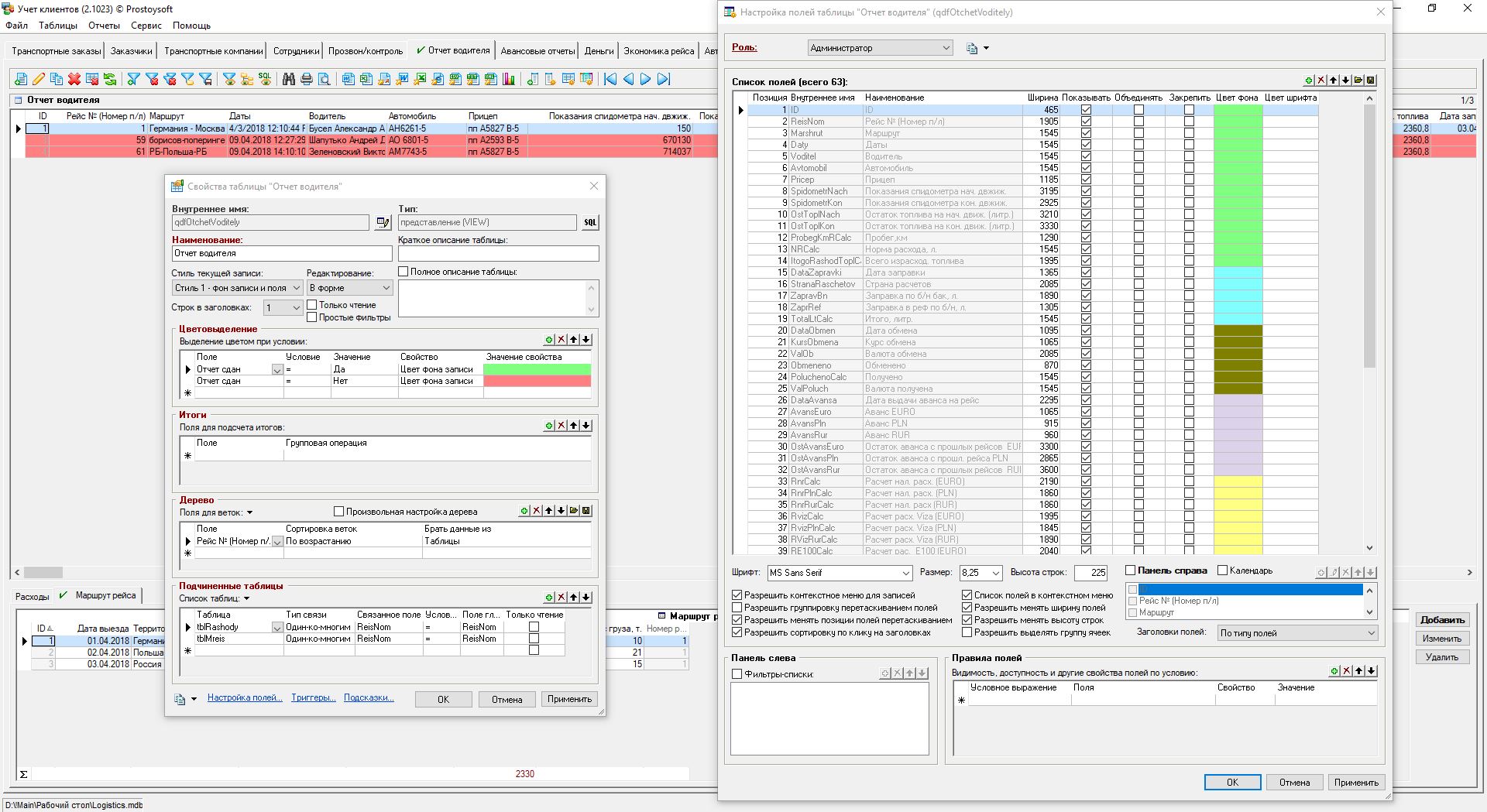Click open folder icon above fields list
The height and width of the screenshot is (812, 1487).
pos(1358,81)
